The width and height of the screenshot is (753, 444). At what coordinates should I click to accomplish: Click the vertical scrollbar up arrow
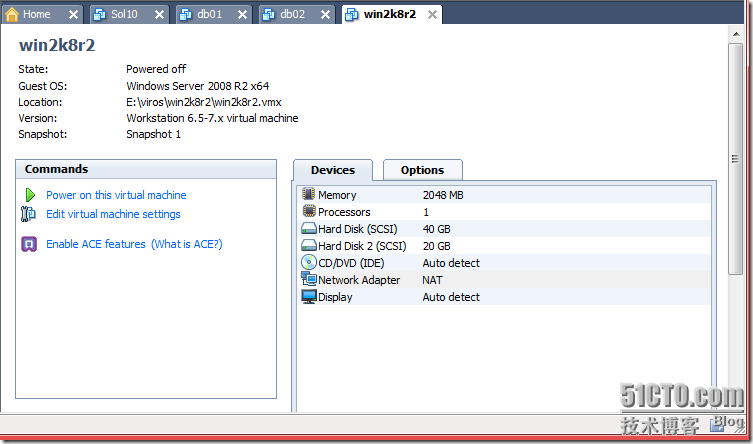736,34
